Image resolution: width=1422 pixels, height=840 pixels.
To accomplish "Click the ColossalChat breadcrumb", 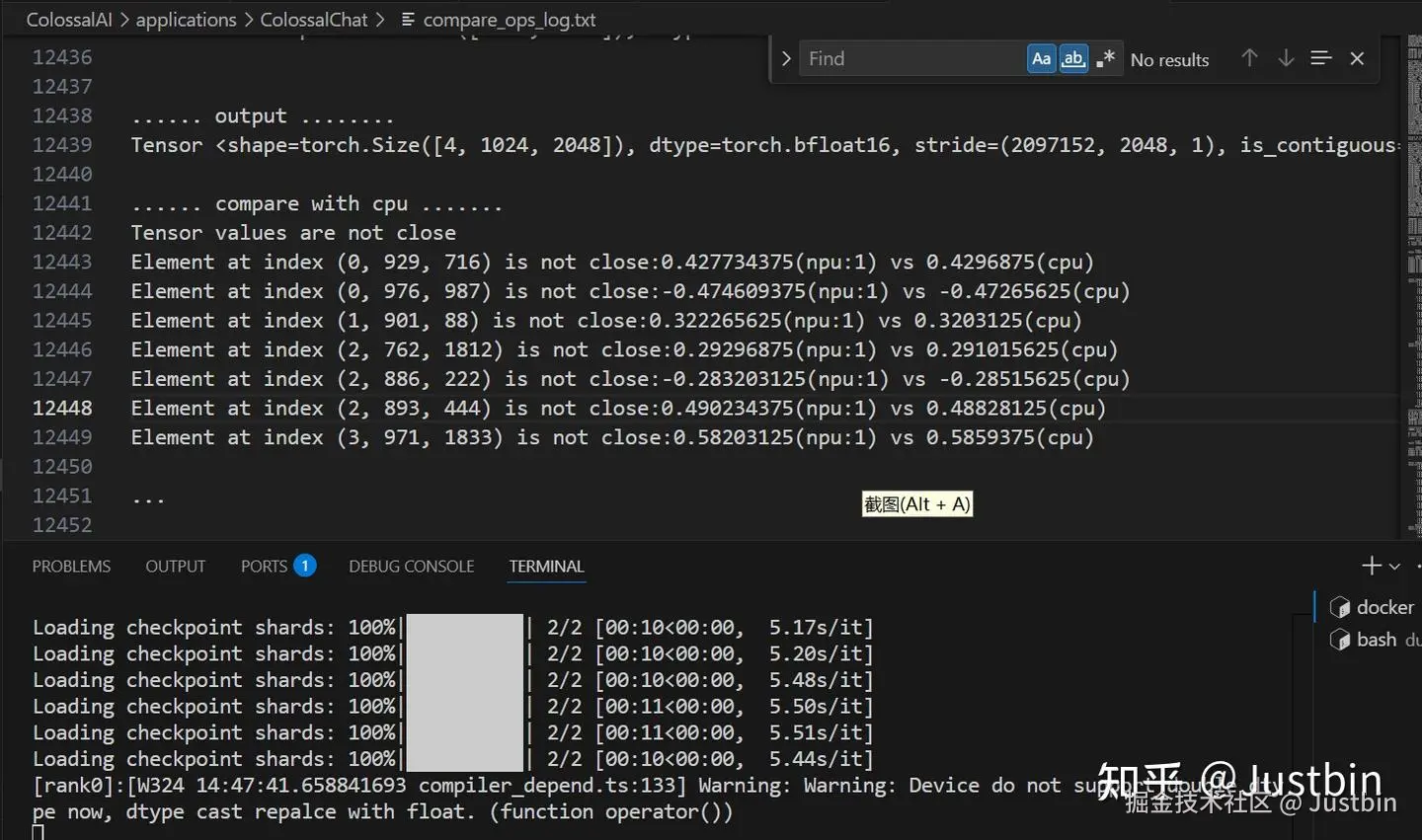I will point(314,20).
